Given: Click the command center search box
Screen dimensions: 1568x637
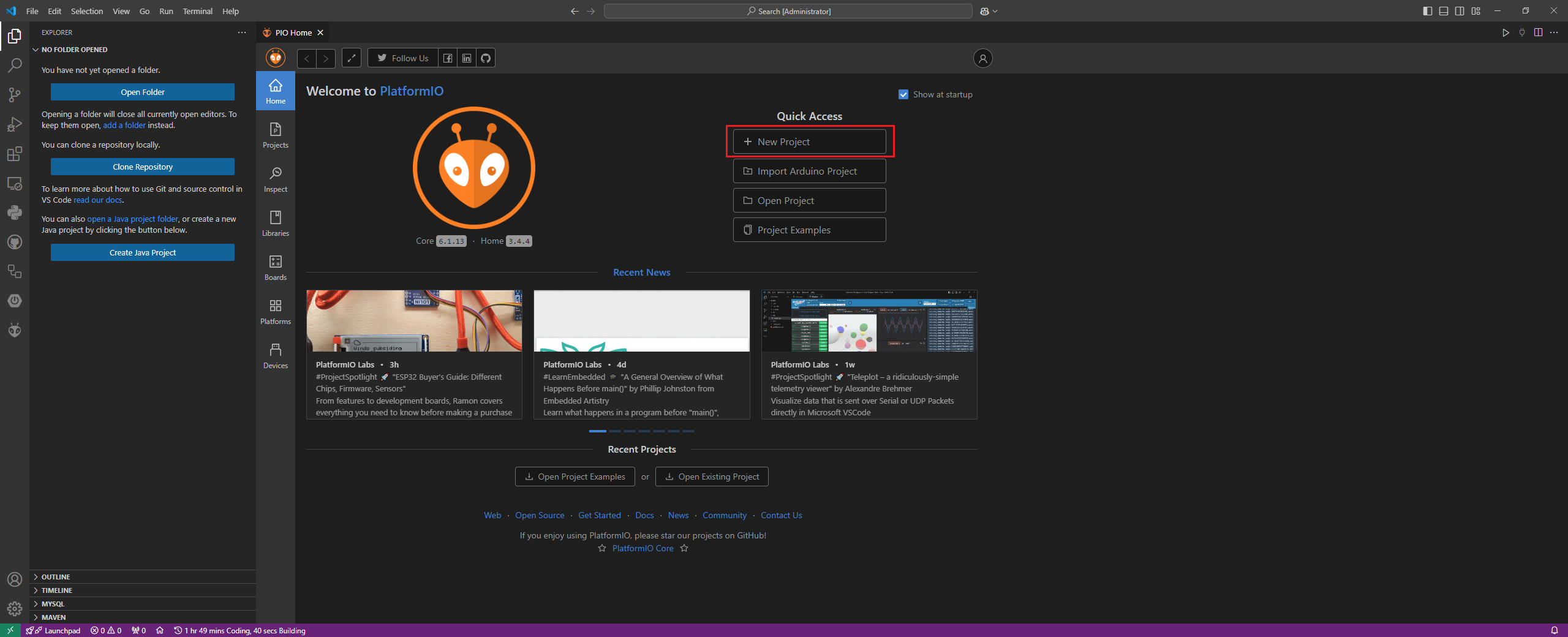Looking at the screenshot, I should point(788,11).
